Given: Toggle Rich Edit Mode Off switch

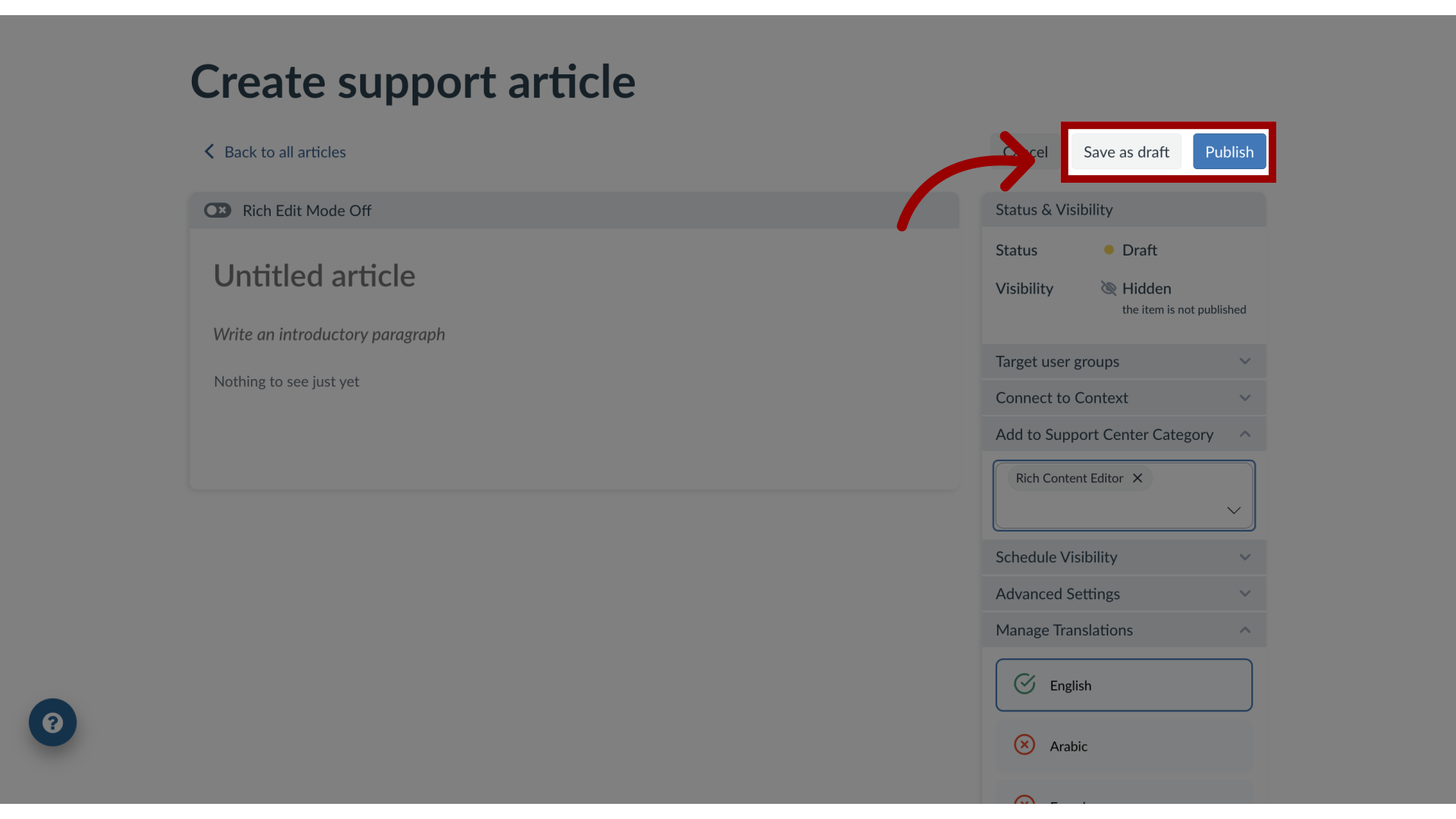Looking at the screenshot, I should (x=217, y=210).
